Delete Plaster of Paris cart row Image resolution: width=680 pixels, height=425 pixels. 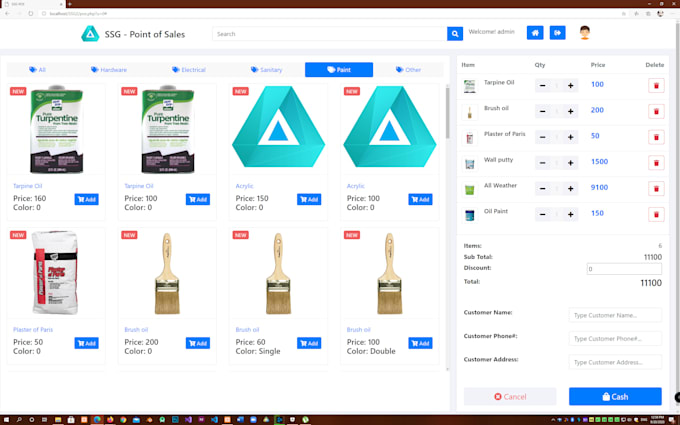coord(656,137)
